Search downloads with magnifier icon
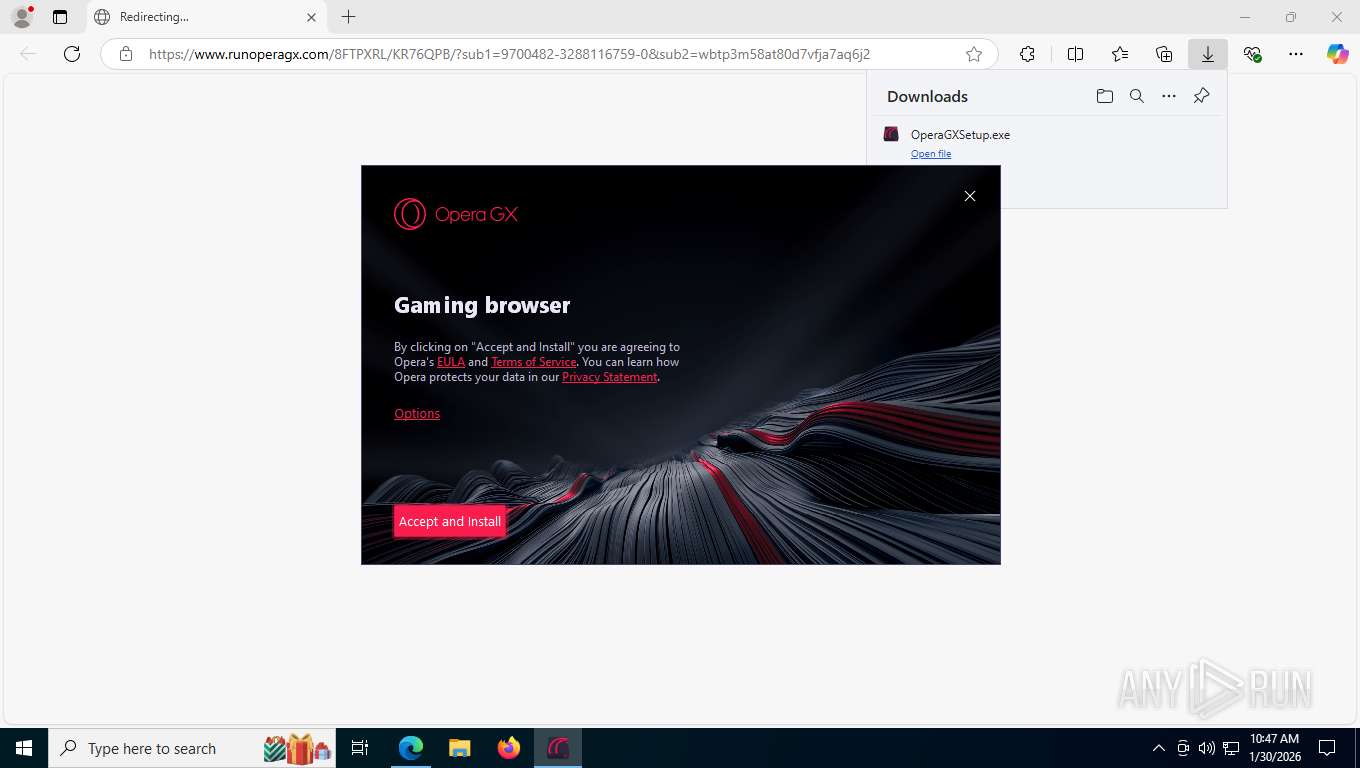This screenshot has height=768, width=1360. click(x=1136, y=96)
